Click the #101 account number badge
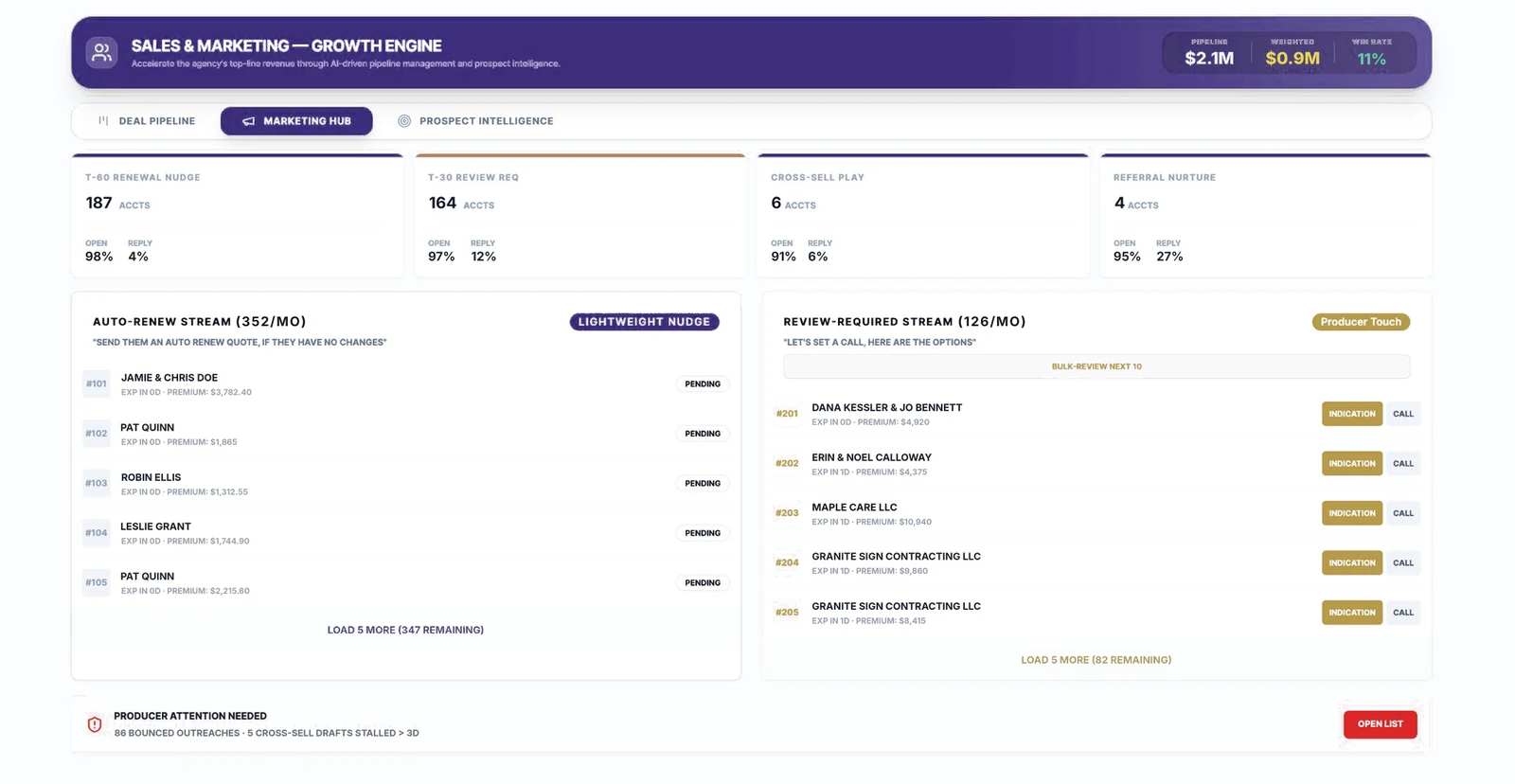Screen dimensions: 1515x784 (x=97, y=384)
